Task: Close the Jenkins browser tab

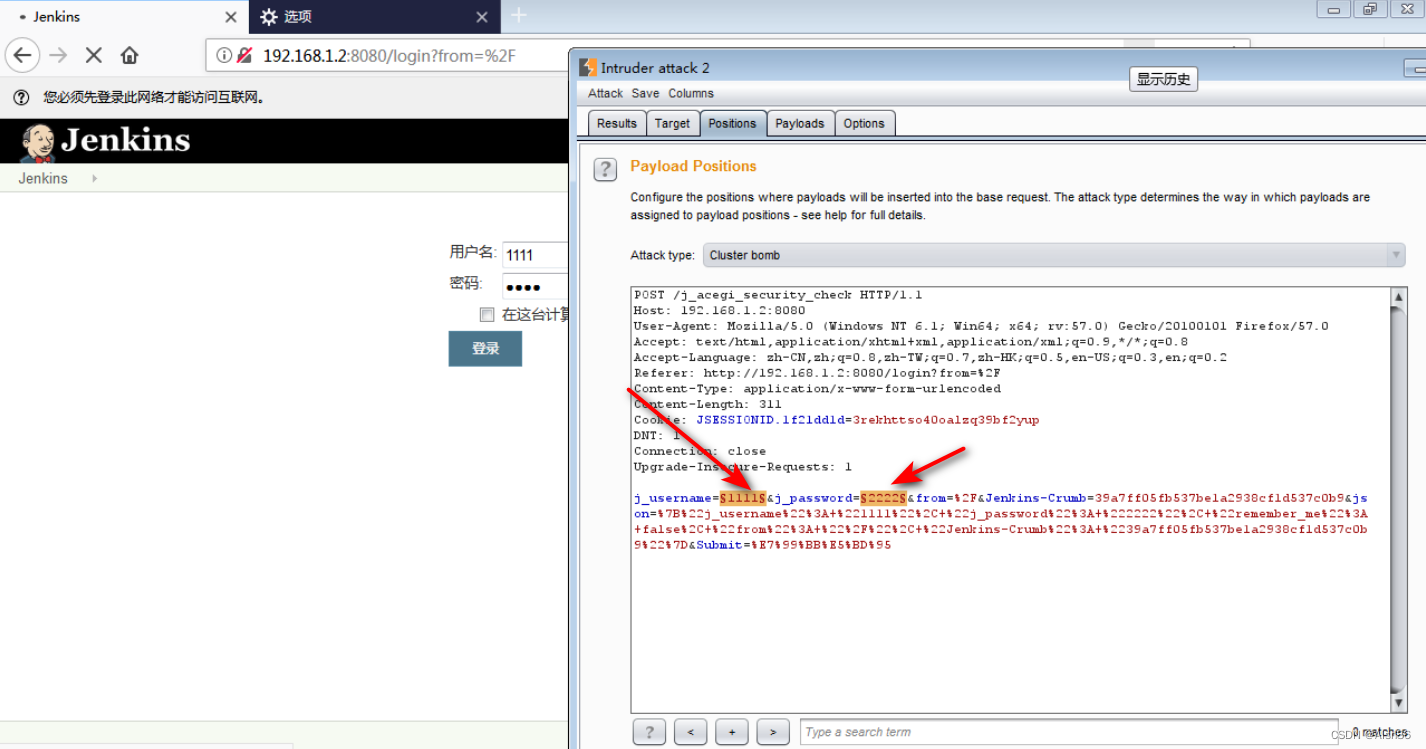Action: pos(231,17)
